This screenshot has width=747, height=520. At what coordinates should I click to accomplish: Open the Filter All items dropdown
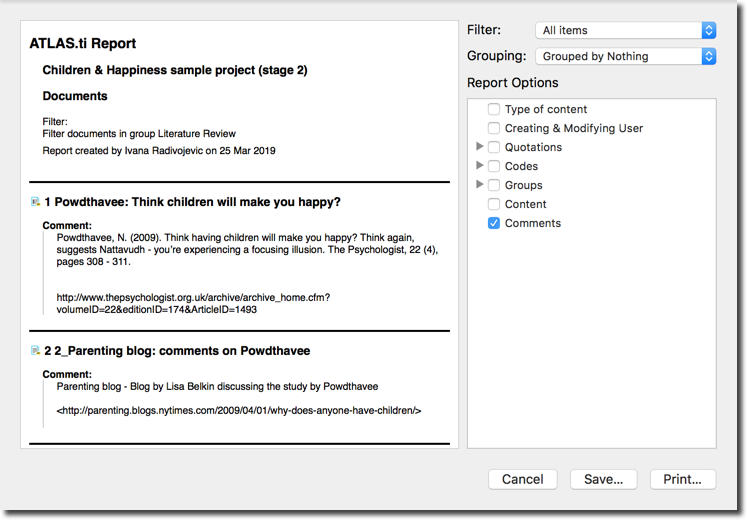click(x=626, y=30)
